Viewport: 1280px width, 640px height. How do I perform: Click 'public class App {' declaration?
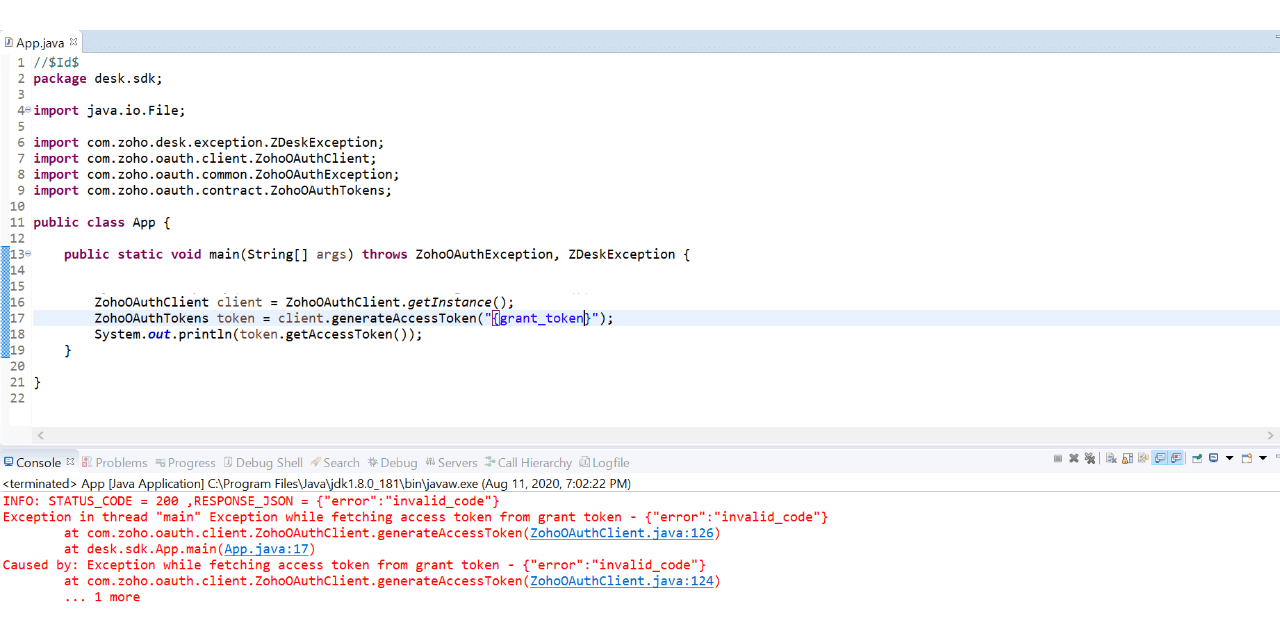click(x=101, y=222)
